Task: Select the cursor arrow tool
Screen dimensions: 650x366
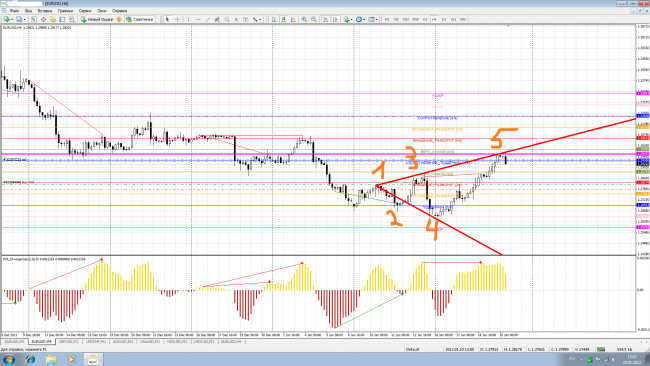Action: click(167, 19)
